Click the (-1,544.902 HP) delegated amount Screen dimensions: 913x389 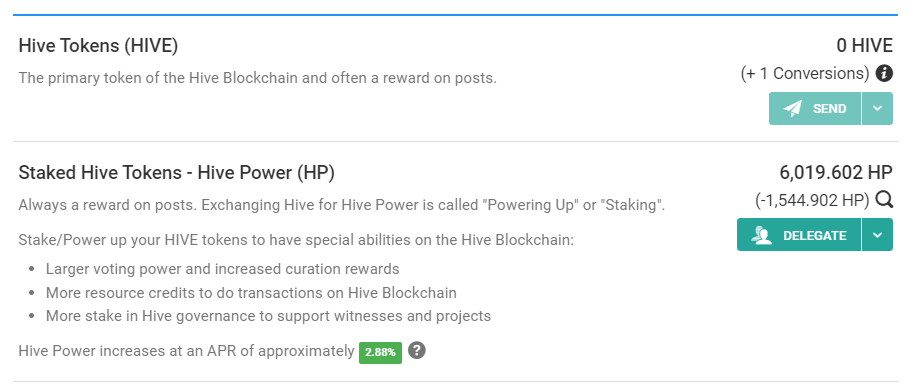pos(813,201)
